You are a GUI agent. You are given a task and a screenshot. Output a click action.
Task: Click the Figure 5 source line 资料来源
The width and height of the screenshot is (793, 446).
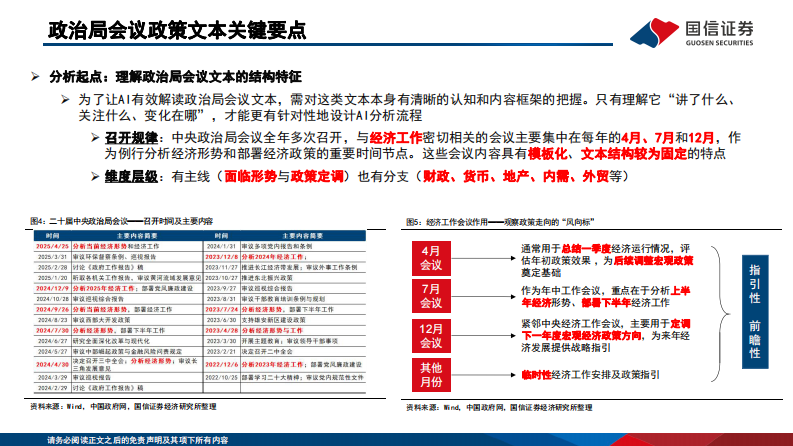[x=499, y=408]
